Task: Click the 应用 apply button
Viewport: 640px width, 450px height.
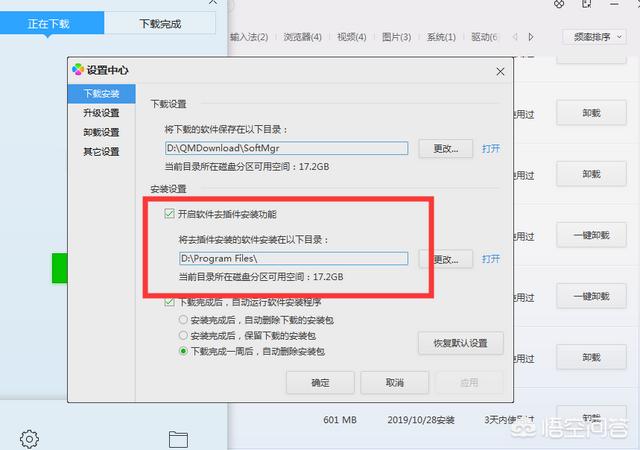Action: (x=469, y=383)
